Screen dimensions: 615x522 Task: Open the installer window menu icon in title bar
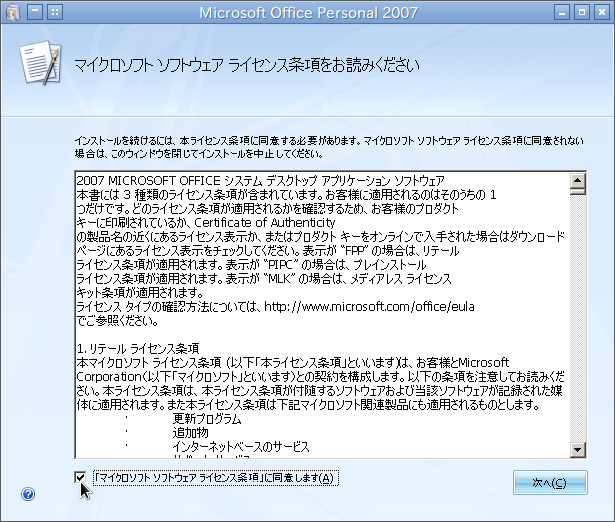[x=13, y=13]
